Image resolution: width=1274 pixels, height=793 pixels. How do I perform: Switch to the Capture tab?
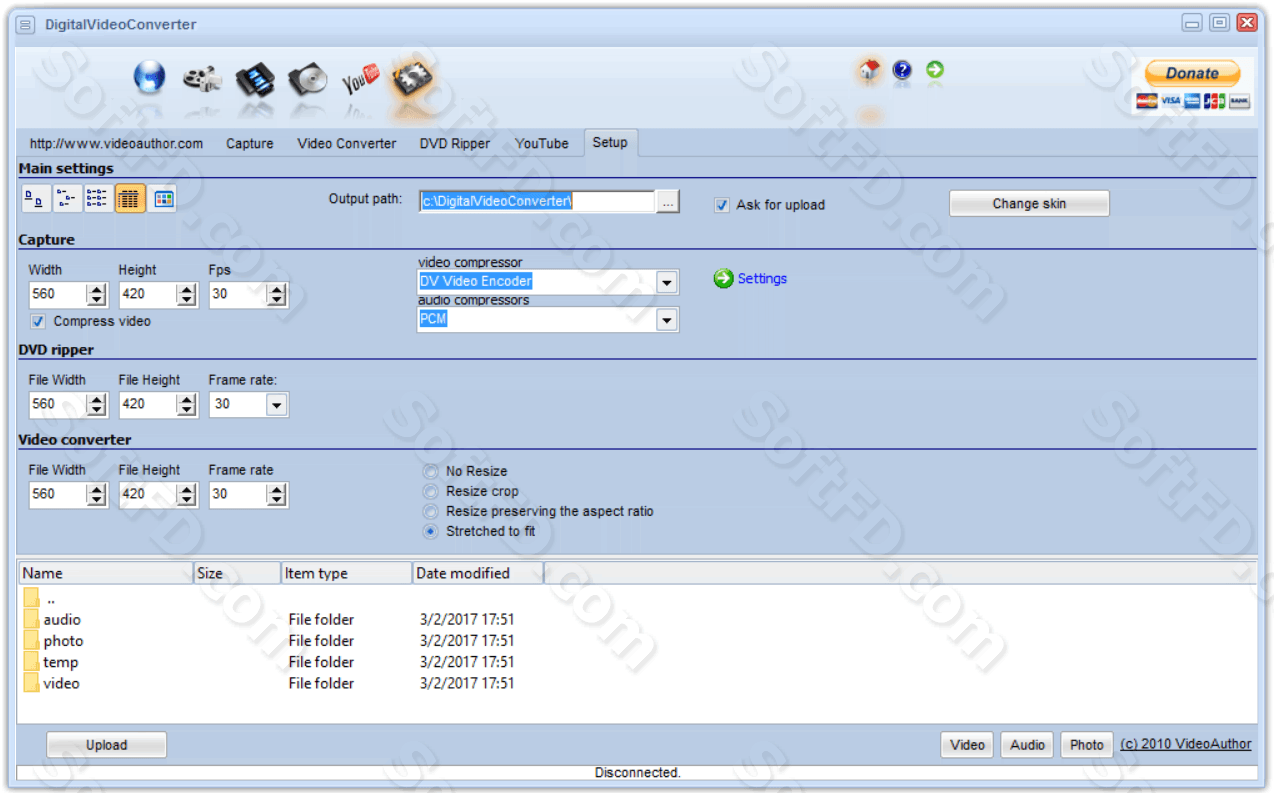pos(250,144)
